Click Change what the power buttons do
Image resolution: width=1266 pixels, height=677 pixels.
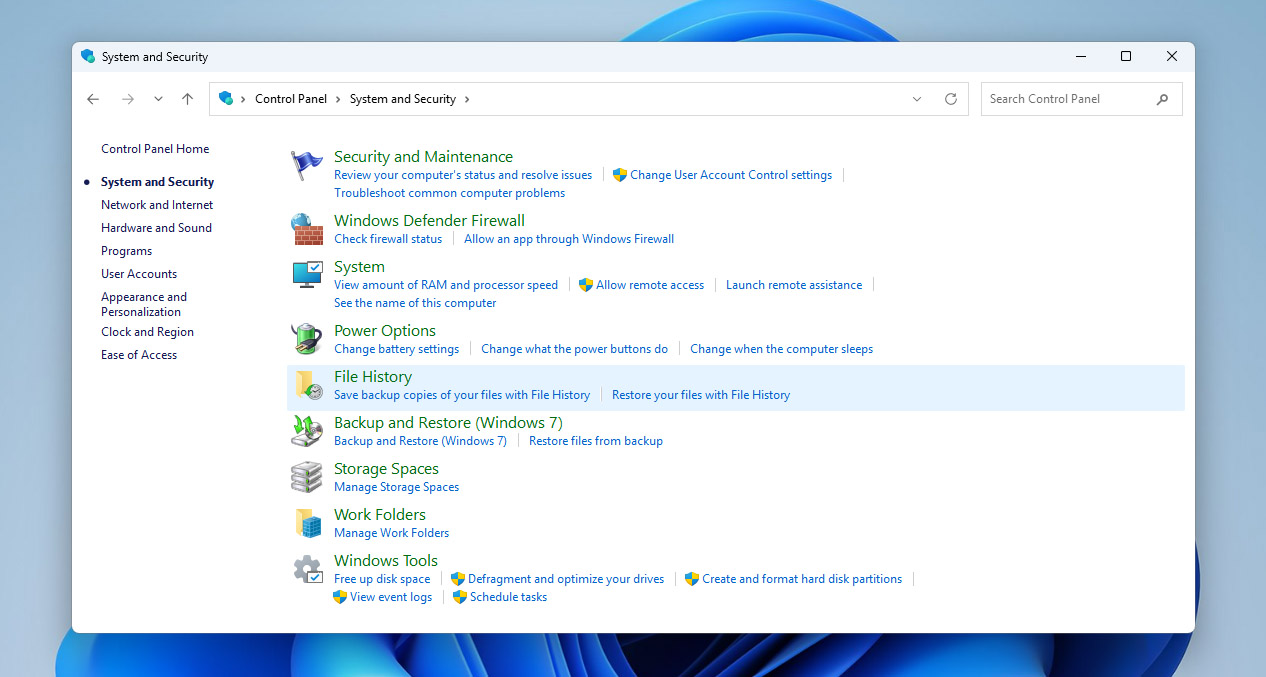(574, 349)
